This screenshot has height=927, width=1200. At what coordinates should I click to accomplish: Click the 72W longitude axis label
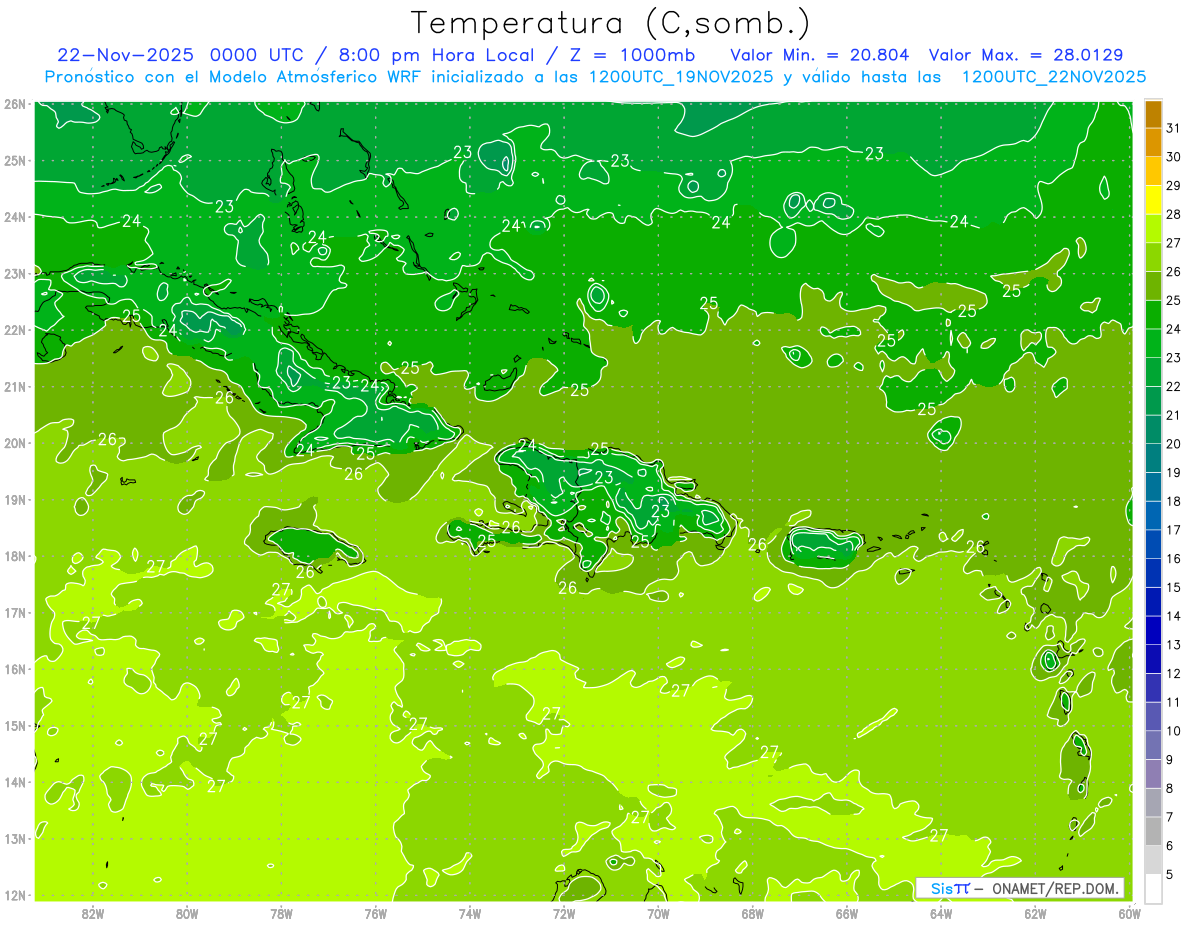coord(564,913)
